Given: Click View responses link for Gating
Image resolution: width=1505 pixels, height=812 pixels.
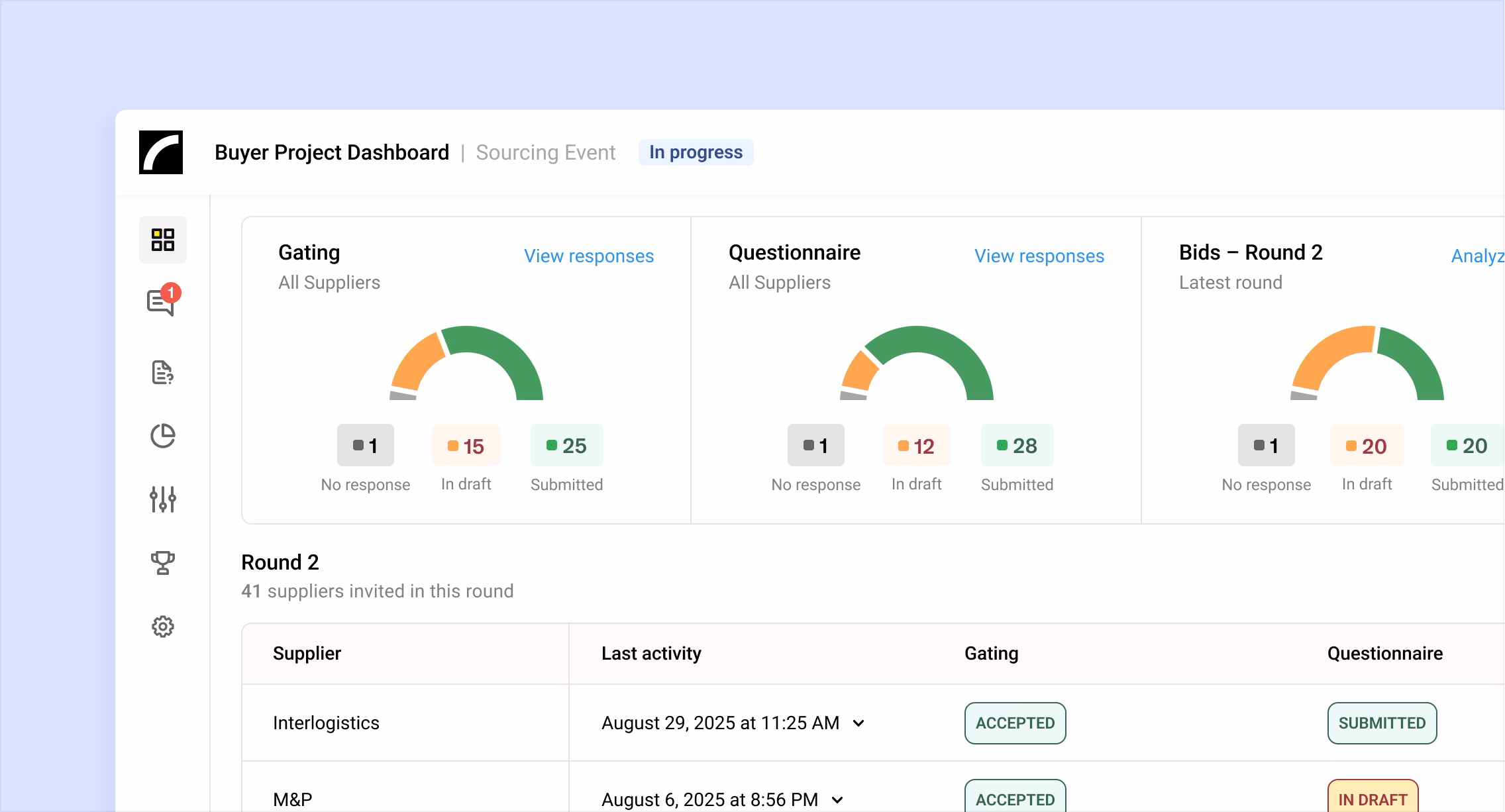Looking at the screenshot, I should pos(588,256).
